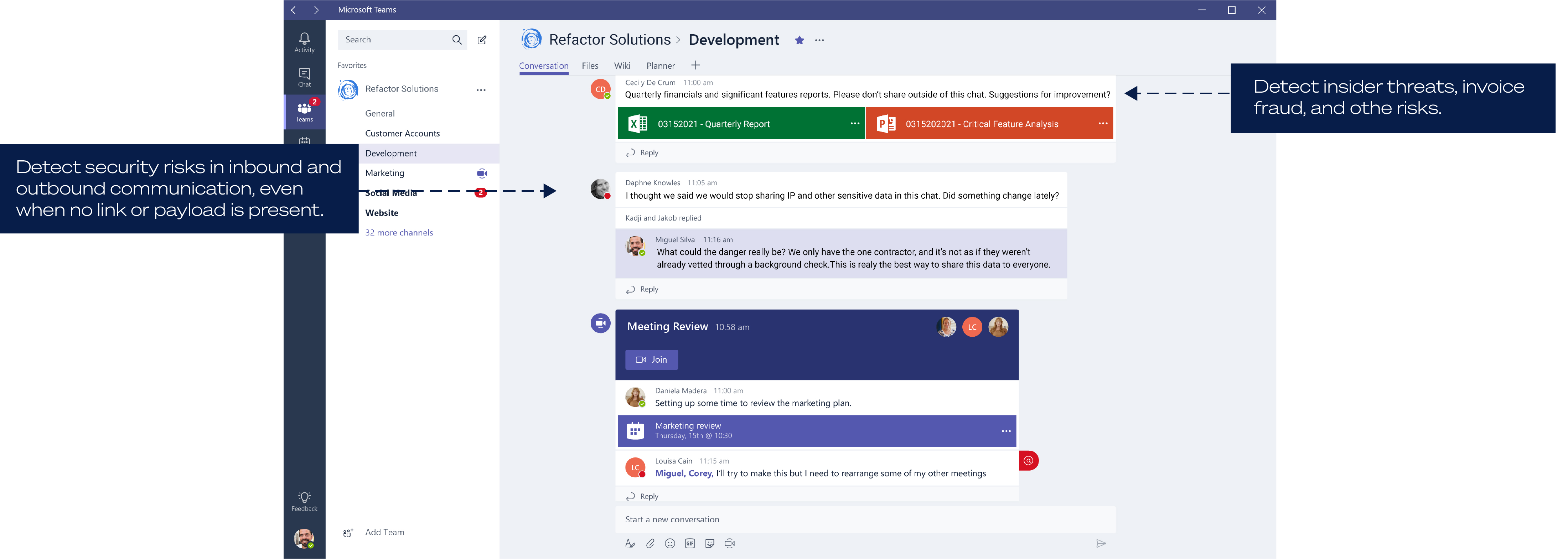Open more options on the Marketing review event
Viewport: 1568px width, 559px height.
(x=1005, y=431)
